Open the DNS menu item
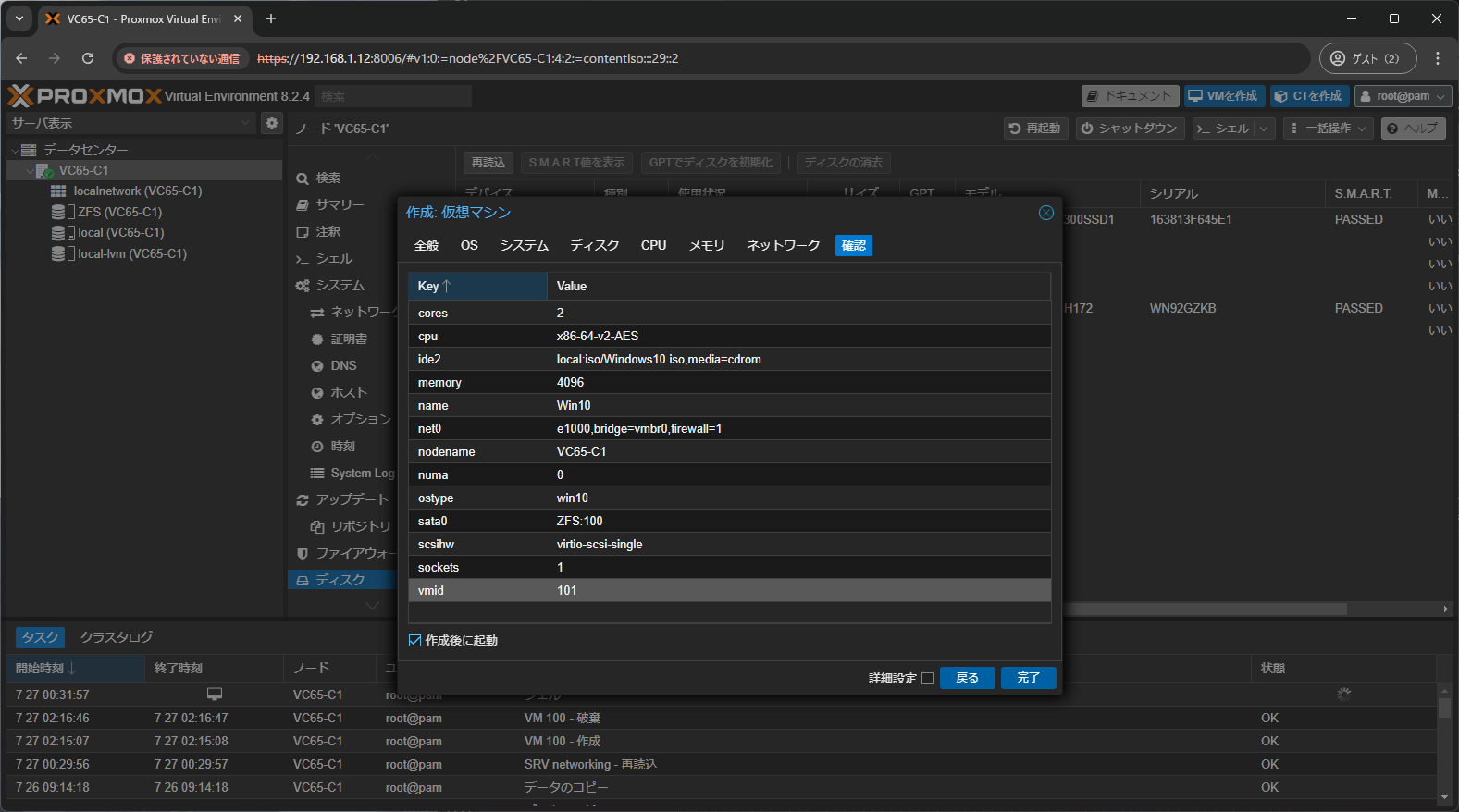1459x812 pixels. tap(343, 366)
